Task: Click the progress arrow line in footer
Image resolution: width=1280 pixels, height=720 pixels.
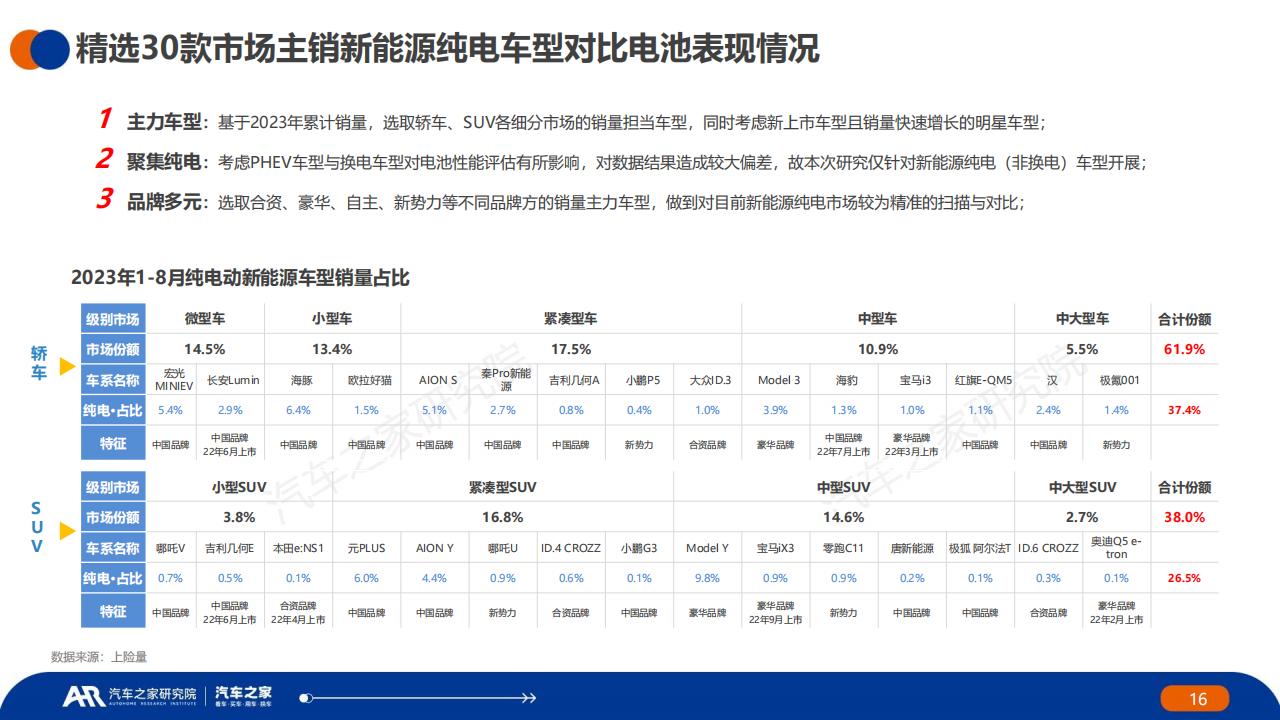Action: pyautogui.click(x=418, y=697)
